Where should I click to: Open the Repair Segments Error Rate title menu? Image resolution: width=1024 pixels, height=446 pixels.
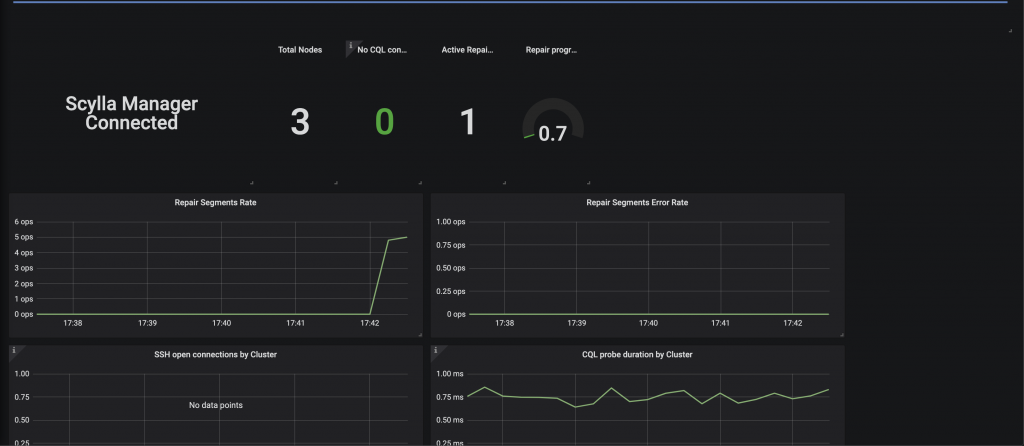637,202
